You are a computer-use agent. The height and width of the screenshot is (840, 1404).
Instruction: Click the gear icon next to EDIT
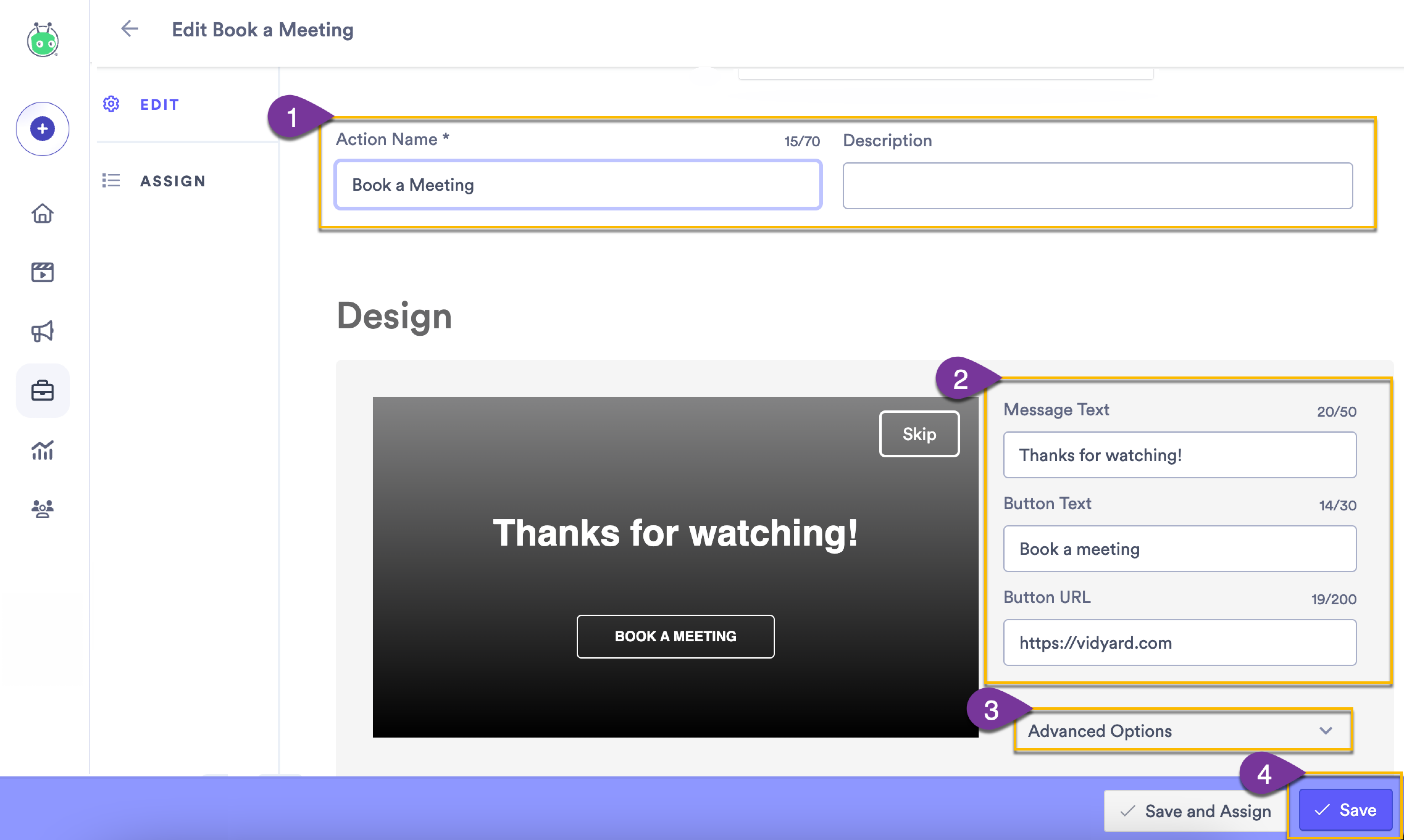coord(111,104)
